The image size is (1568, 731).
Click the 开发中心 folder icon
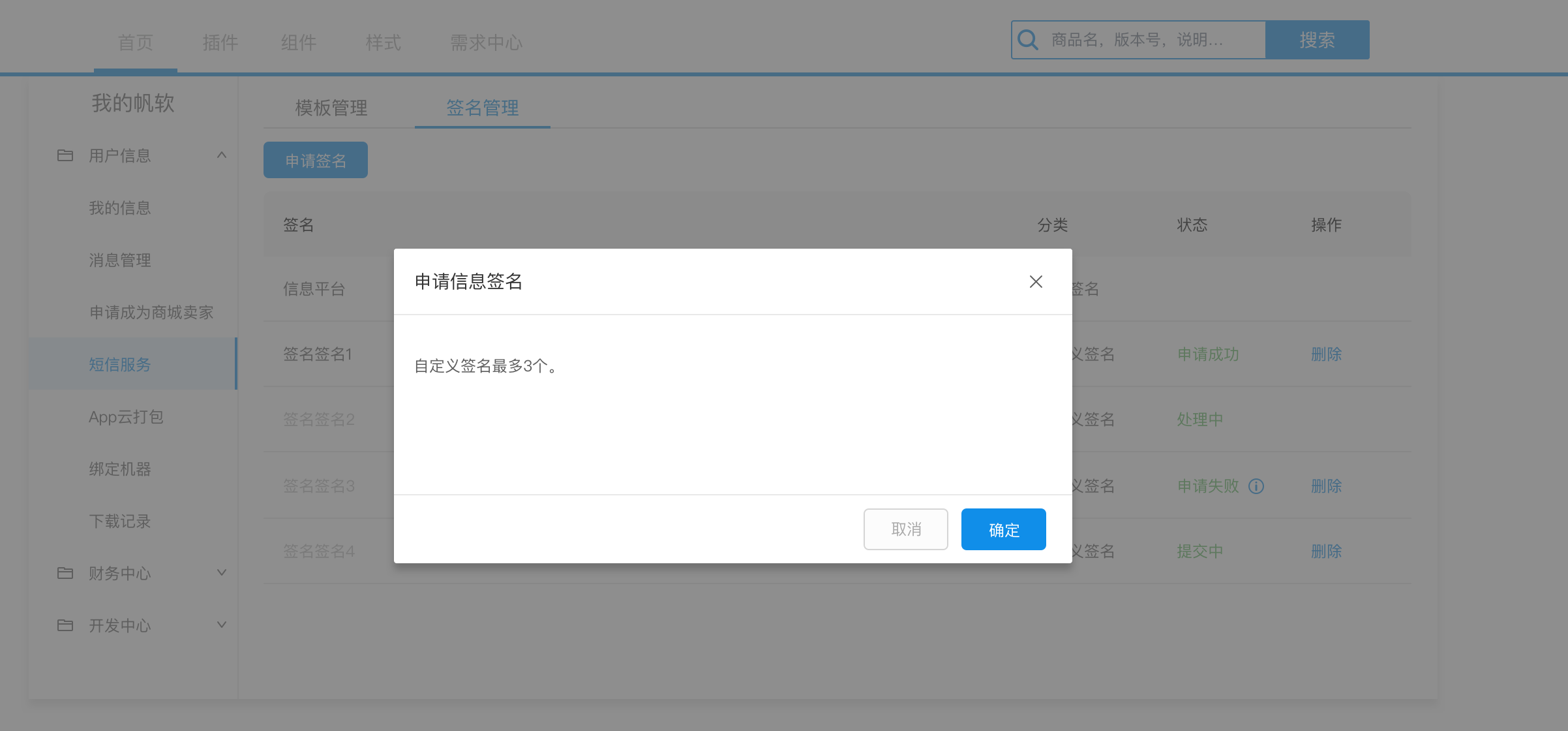65,625
